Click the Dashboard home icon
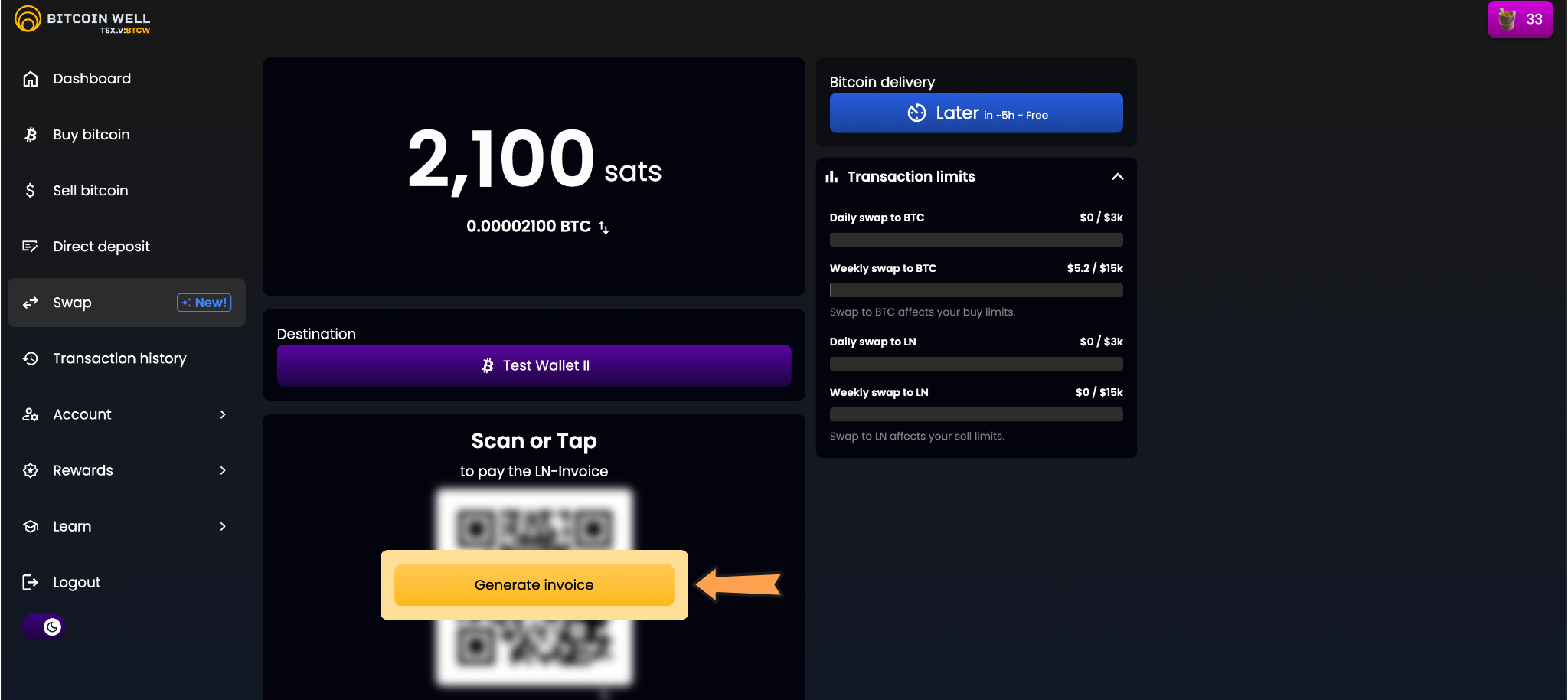The width and height of the screenshot is (1568, 700). pos(31,79)
